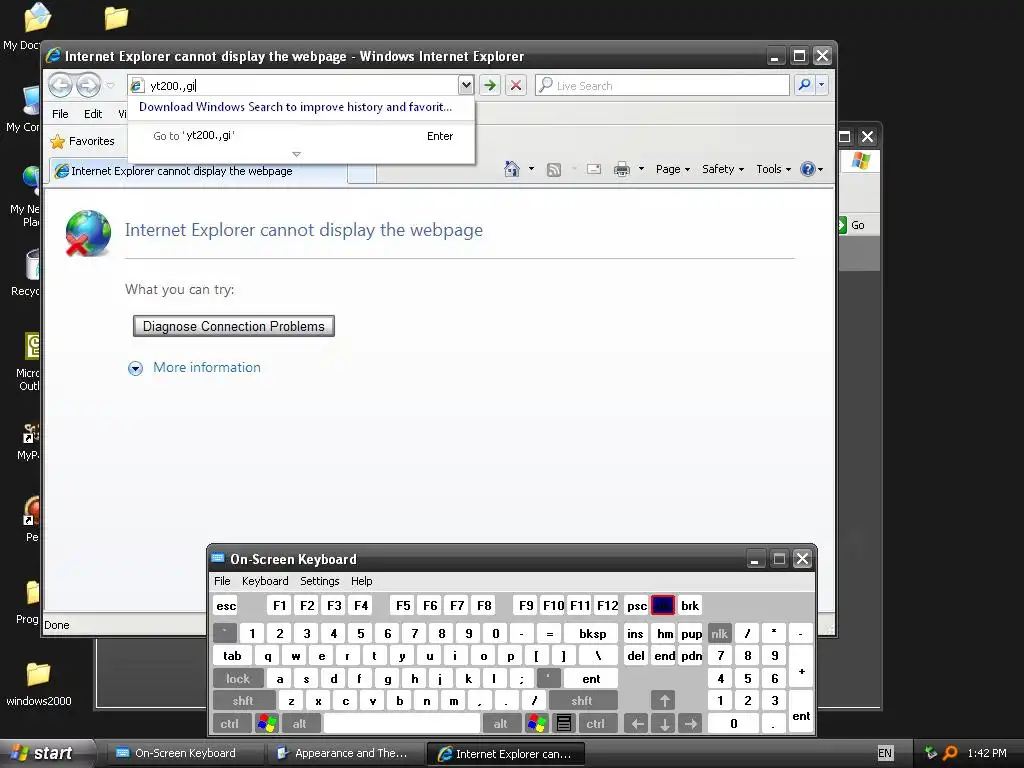Click the up arrow key on On-Screen Keyboard

click(x=664, y=701)
